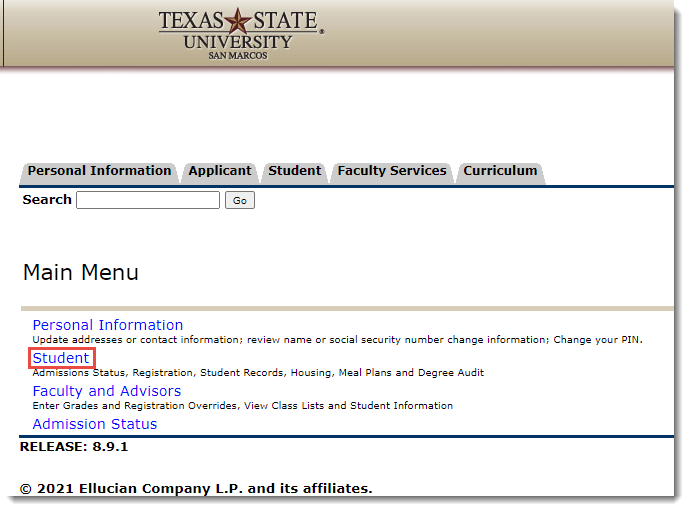Go to the Faculty Services tab
Viewport: 689px width, 511px height.
pyautogui.click(x=392, y=171)
